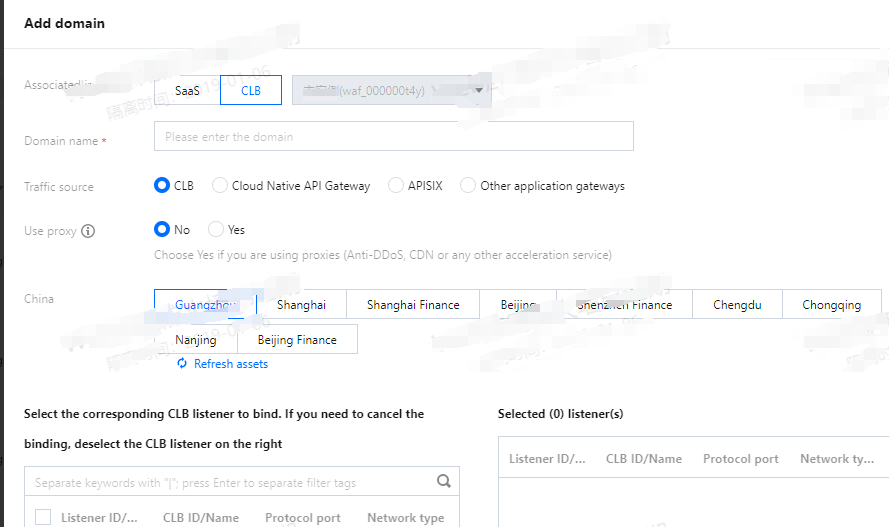Select the CLB instance type tab
889x527 pixels.
251,91
